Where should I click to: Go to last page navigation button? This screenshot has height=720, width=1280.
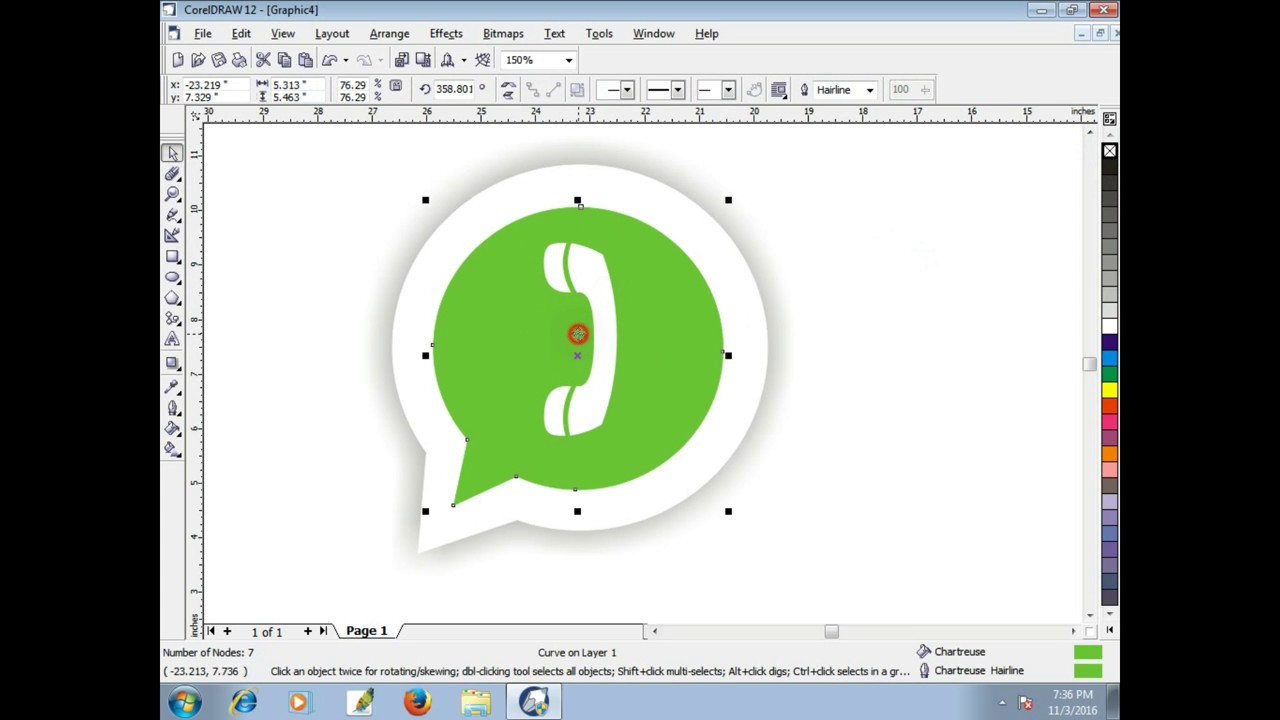323,631
